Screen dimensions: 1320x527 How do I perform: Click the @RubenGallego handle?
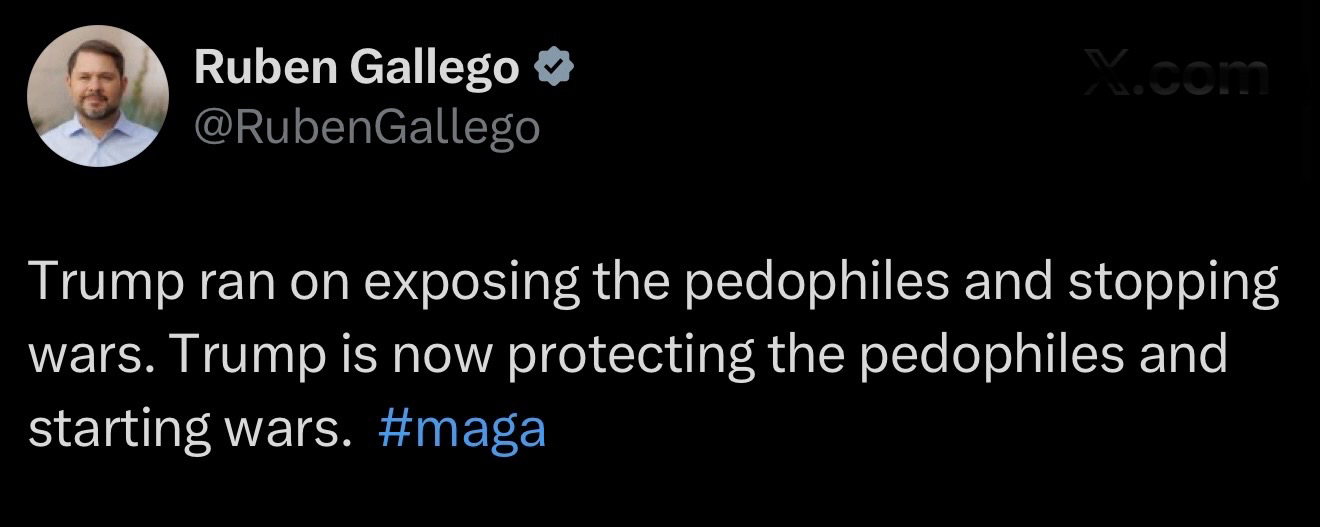pyautogui.click(x=366, y=127)
